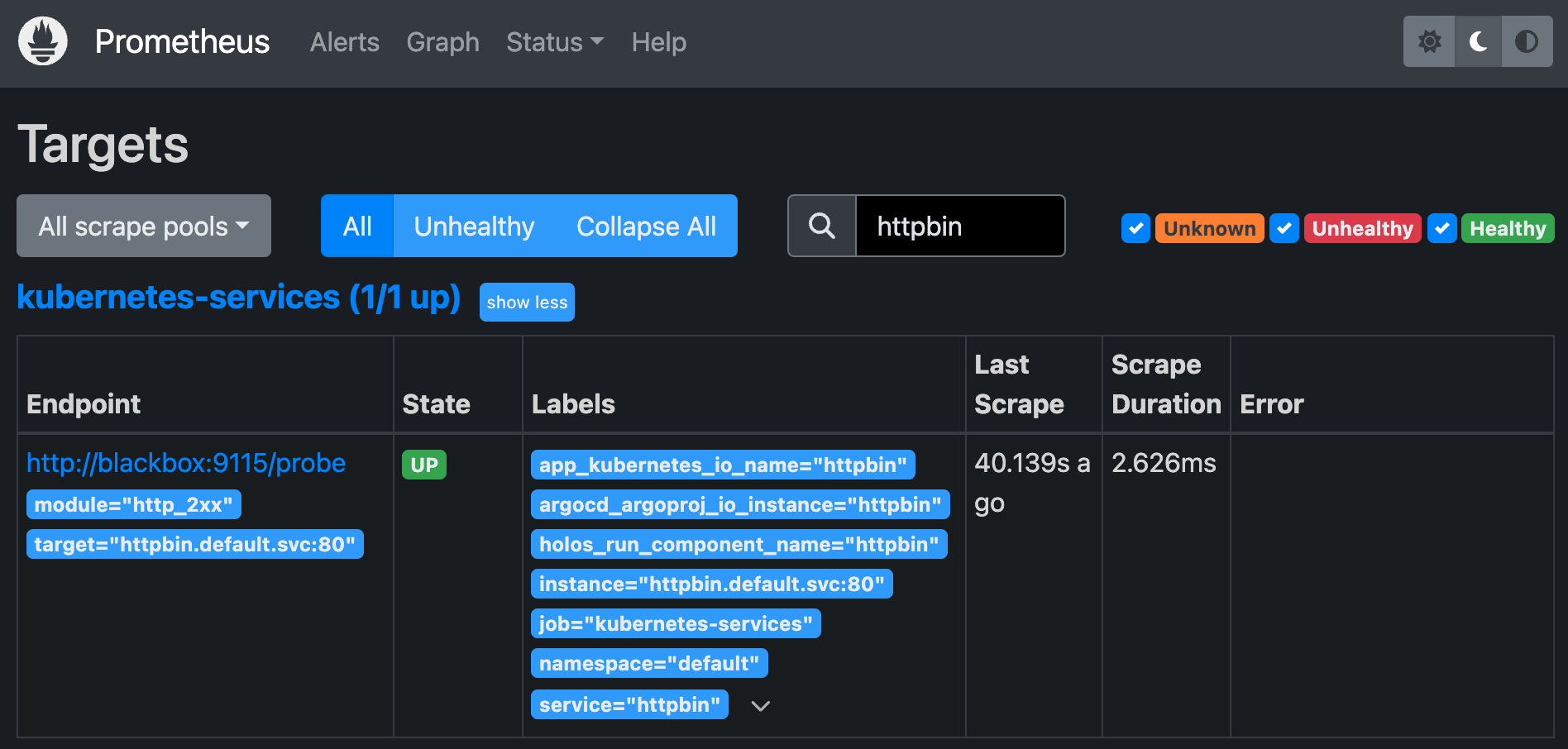1568x749 pixels.
Task: Click the orange Unknown badge
Action: point(1209,228)
